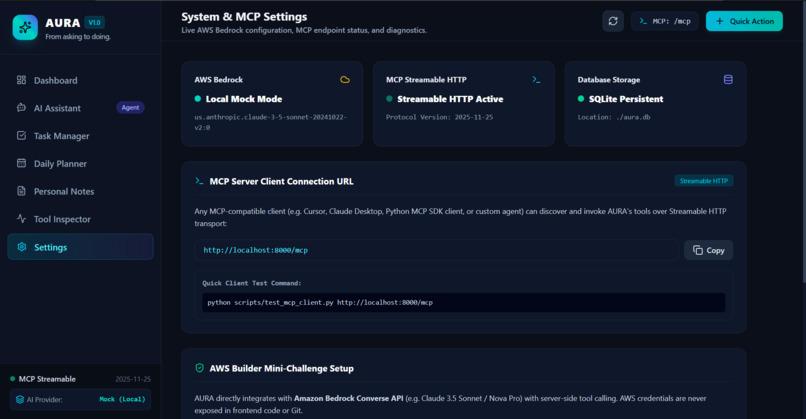Click the MCP: /mcp header button
Image resolution: width=806 pixels, height=419 pixels.
(x=665, y=21)
